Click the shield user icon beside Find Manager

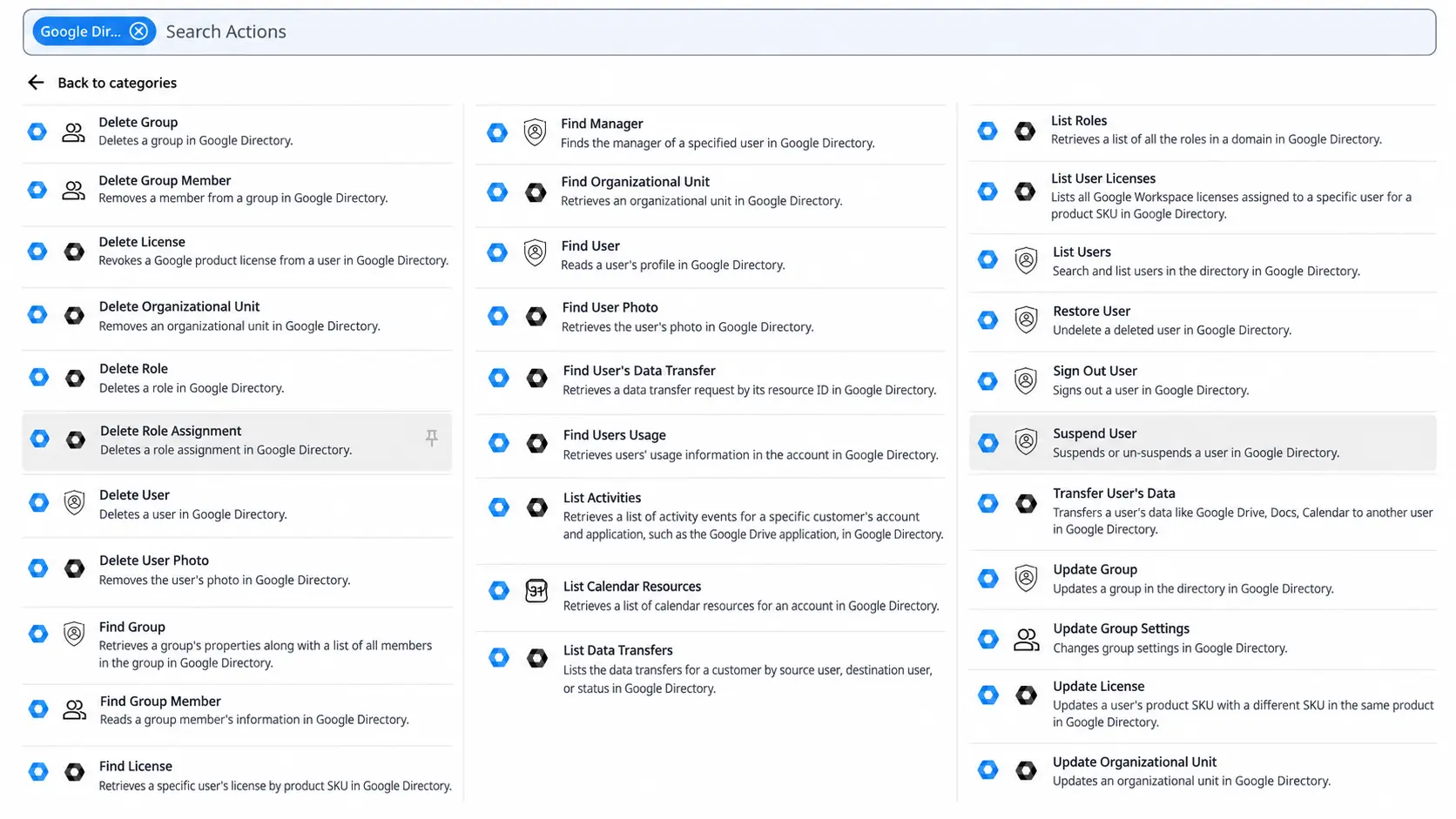[x=535, y=132]
